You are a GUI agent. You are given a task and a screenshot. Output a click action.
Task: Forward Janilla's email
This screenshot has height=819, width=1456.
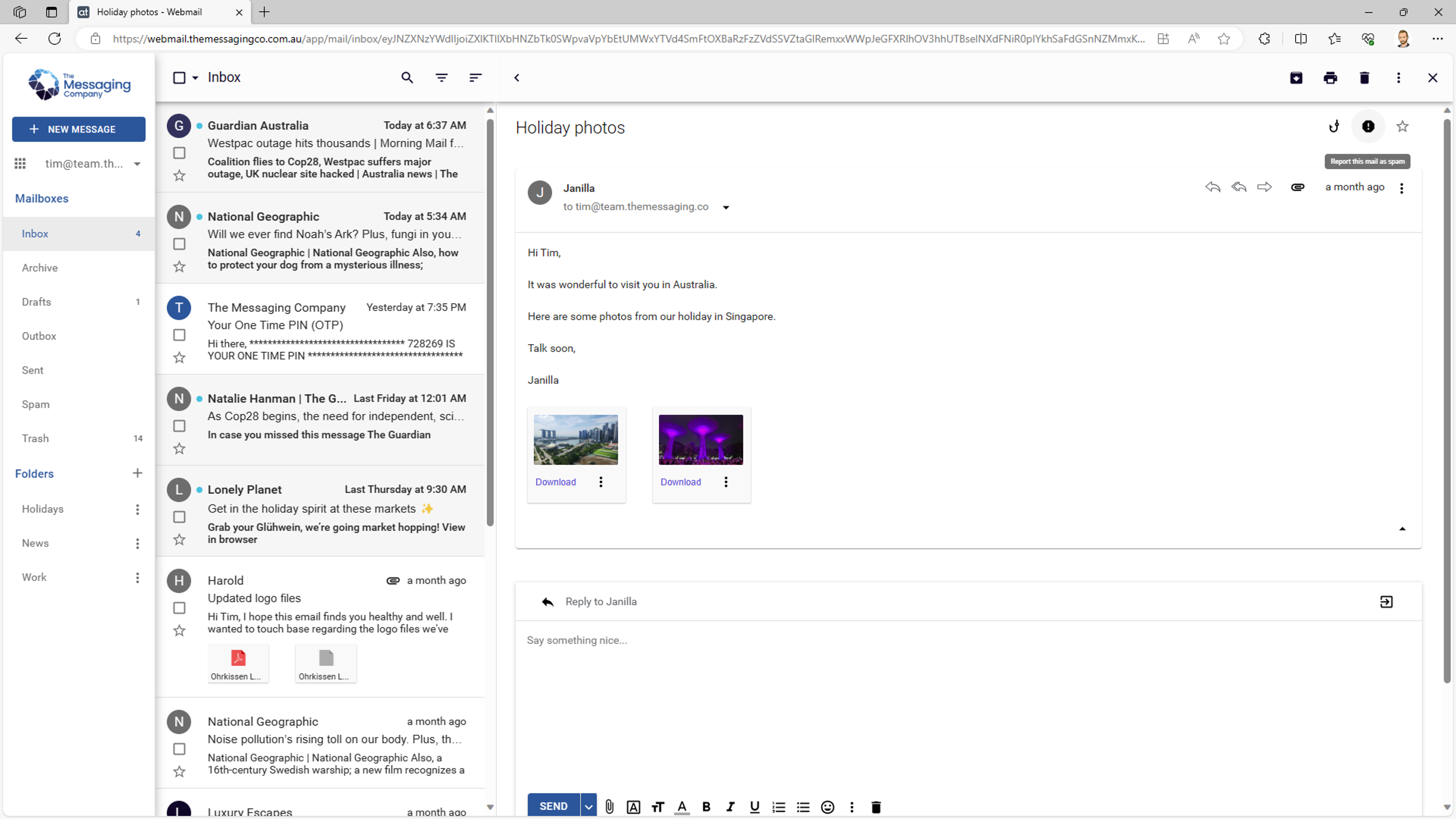click(x=1264, y=187)
